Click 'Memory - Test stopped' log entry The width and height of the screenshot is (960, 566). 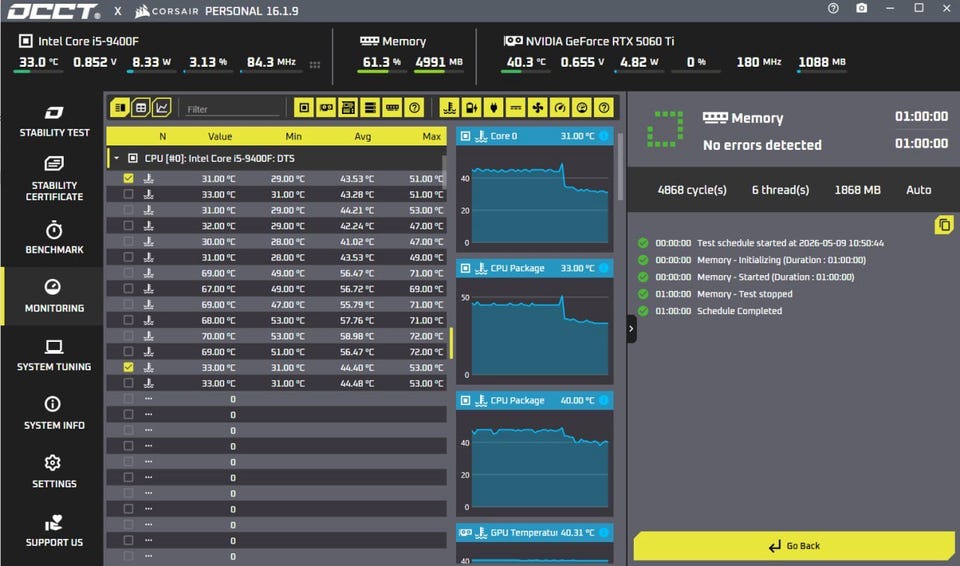tap(744, 294)
